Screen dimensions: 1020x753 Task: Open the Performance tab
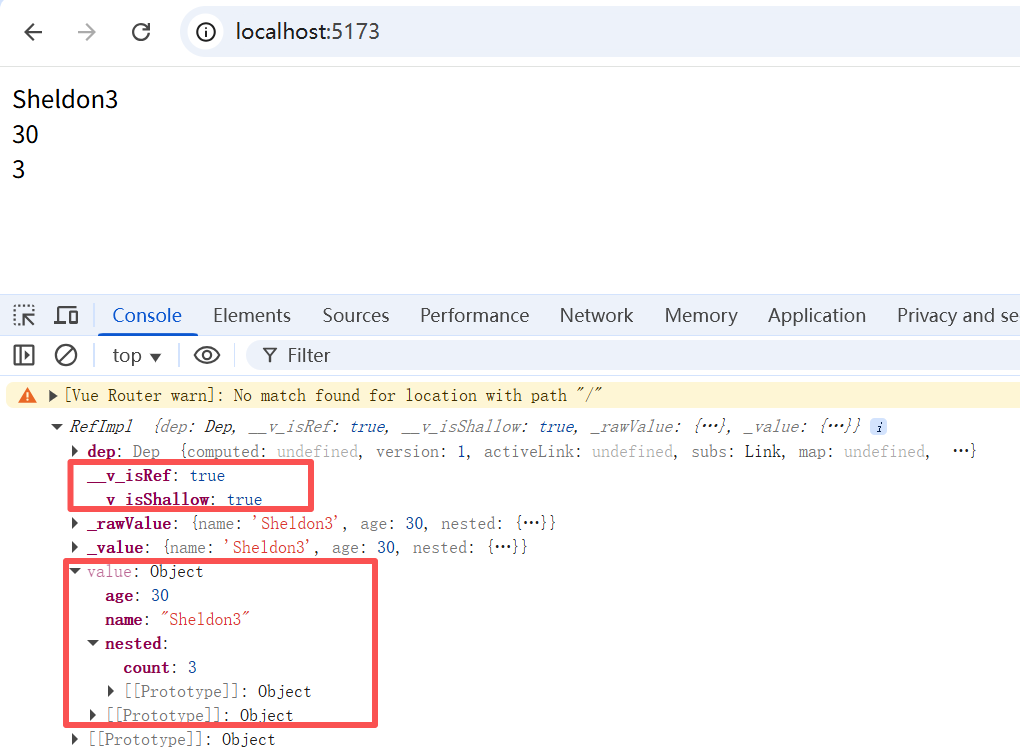(x=474, y=315)
